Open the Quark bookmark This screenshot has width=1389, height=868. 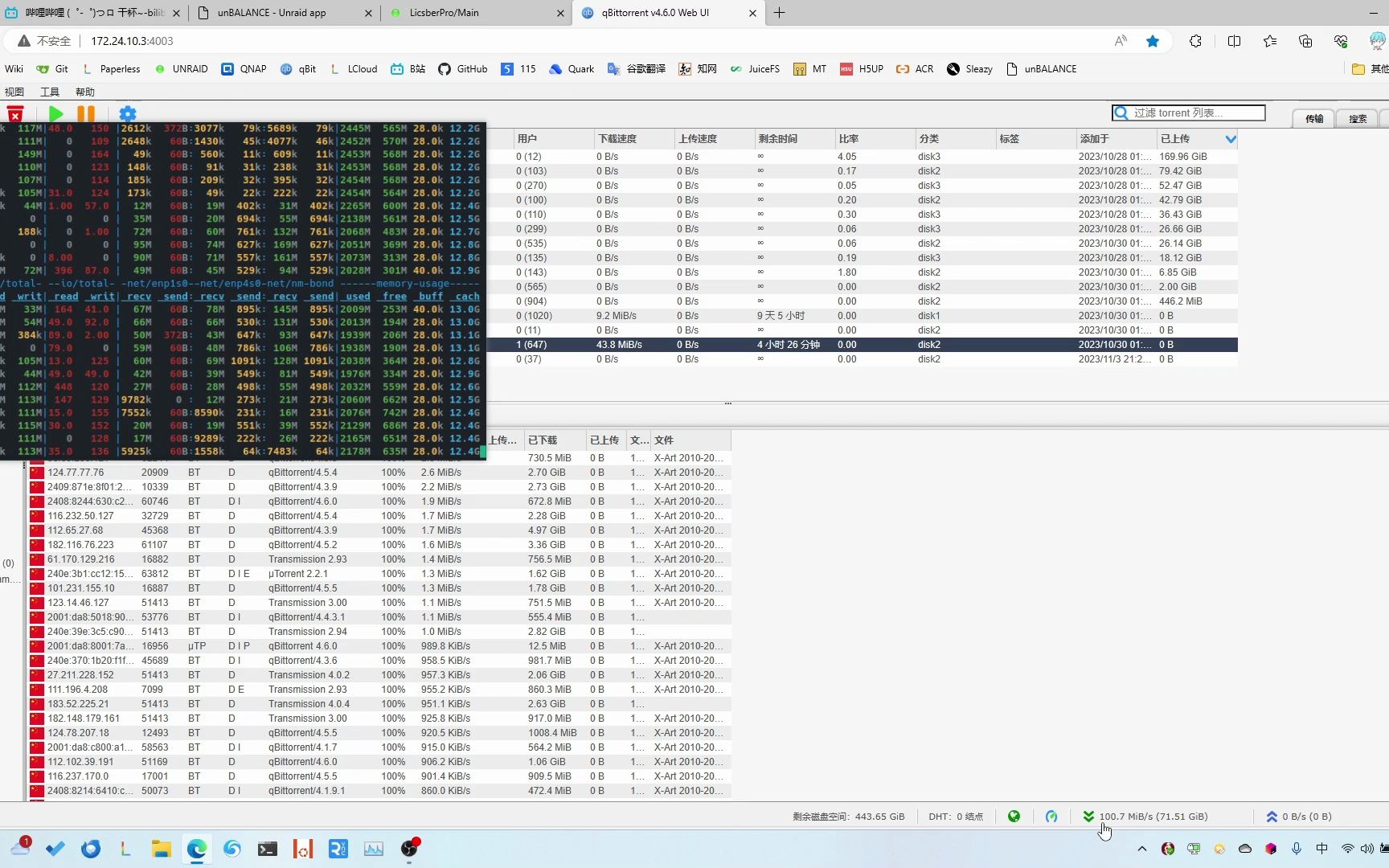(572, 69)
